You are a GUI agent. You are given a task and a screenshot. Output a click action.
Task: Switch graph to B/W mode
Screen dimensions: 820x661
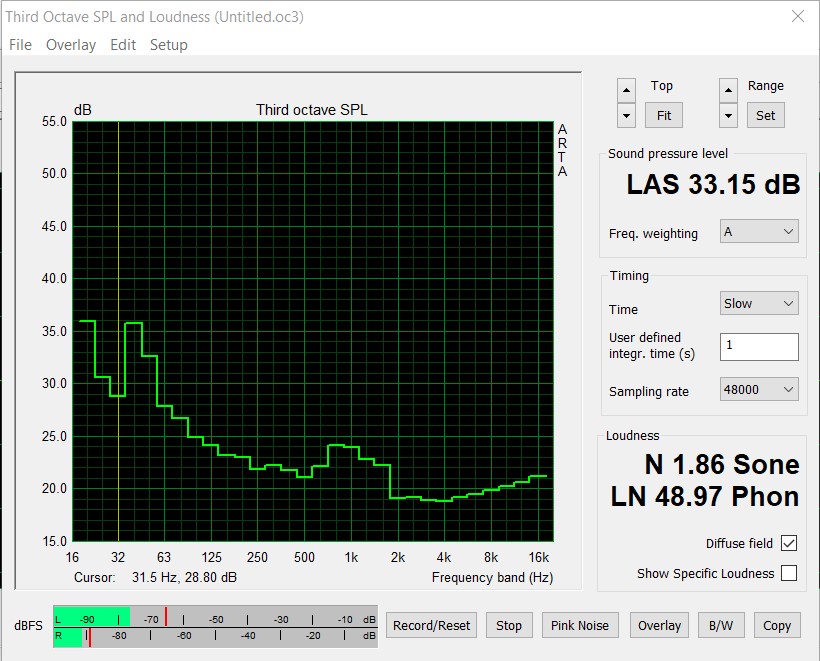[x=721, y=625]
